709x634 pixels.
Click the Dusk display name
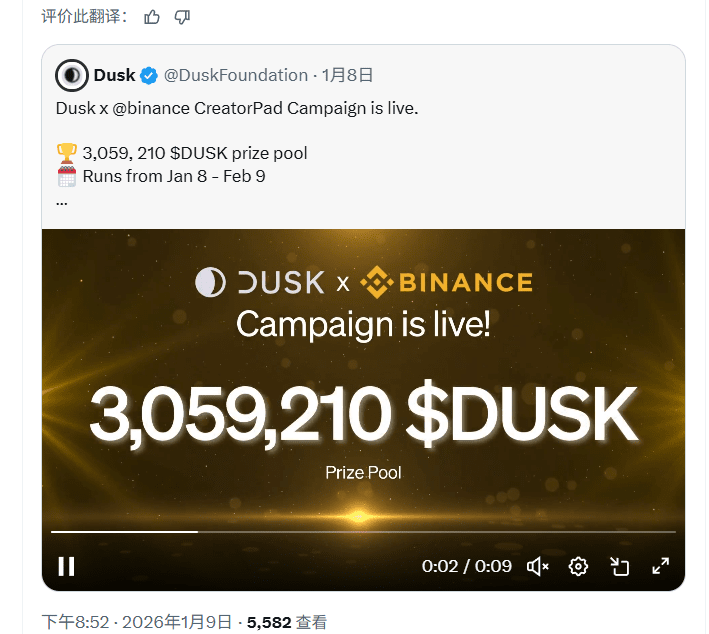(114, 75)
